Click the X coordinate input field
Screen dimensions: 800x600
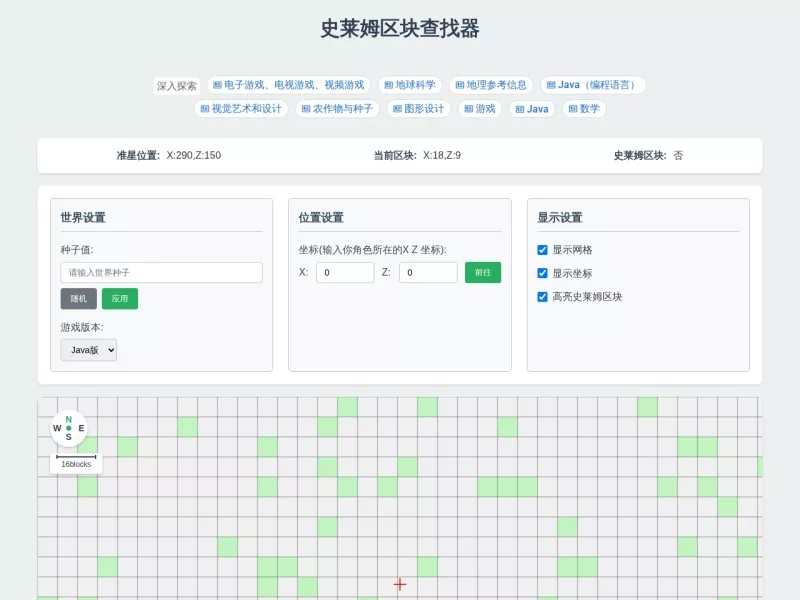(x=345, y=272)
